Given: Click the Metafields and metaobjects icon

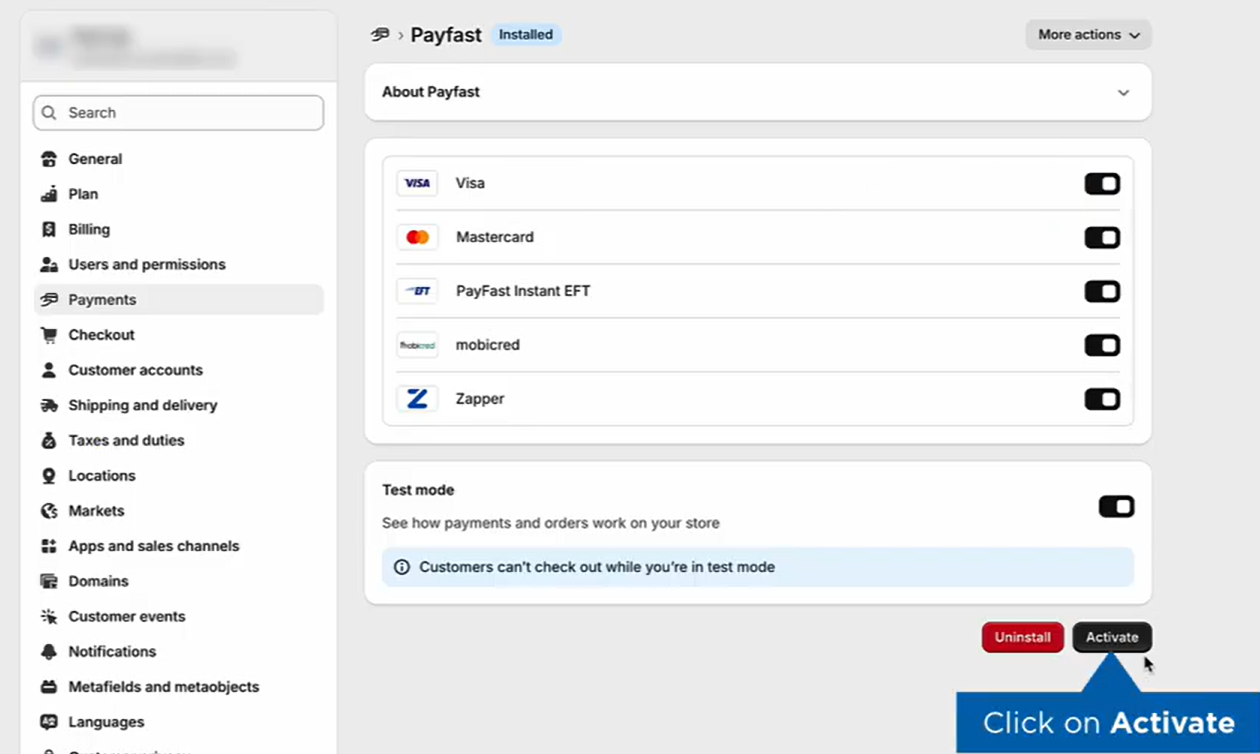Looking at the screenshot, I should 49,687.
